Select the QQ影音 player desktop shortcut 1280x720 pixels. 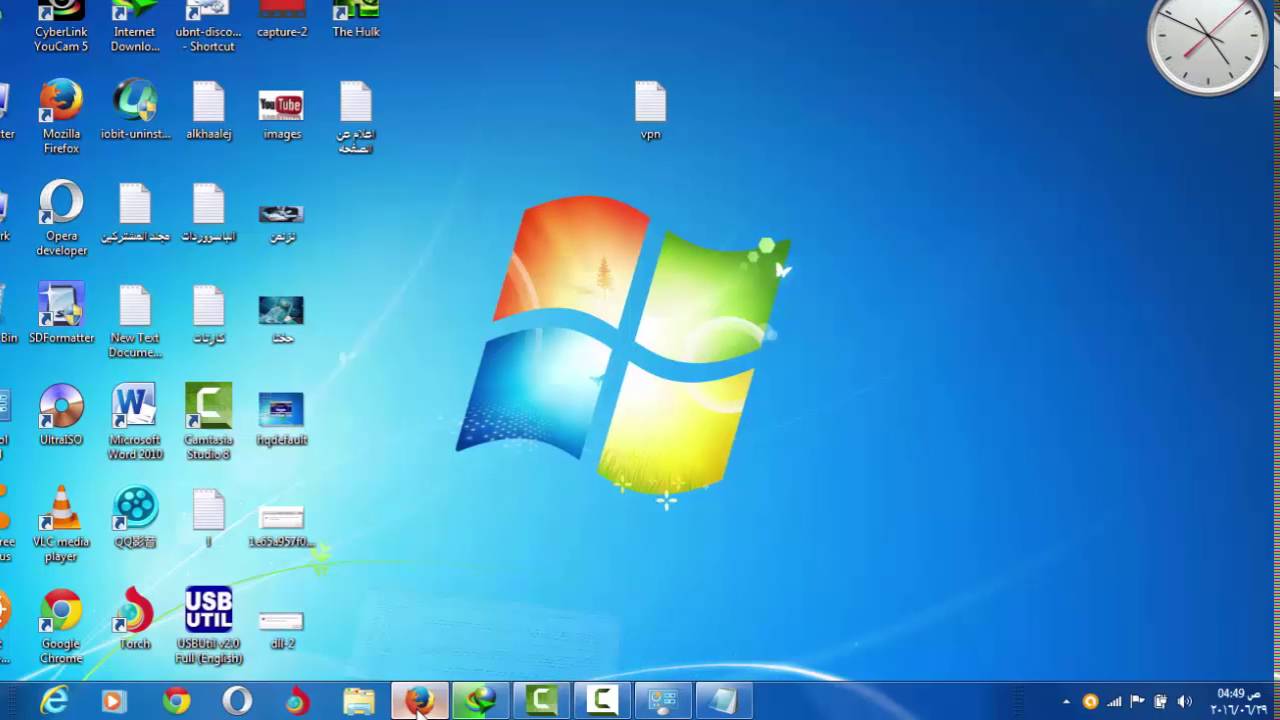(135, 518)
